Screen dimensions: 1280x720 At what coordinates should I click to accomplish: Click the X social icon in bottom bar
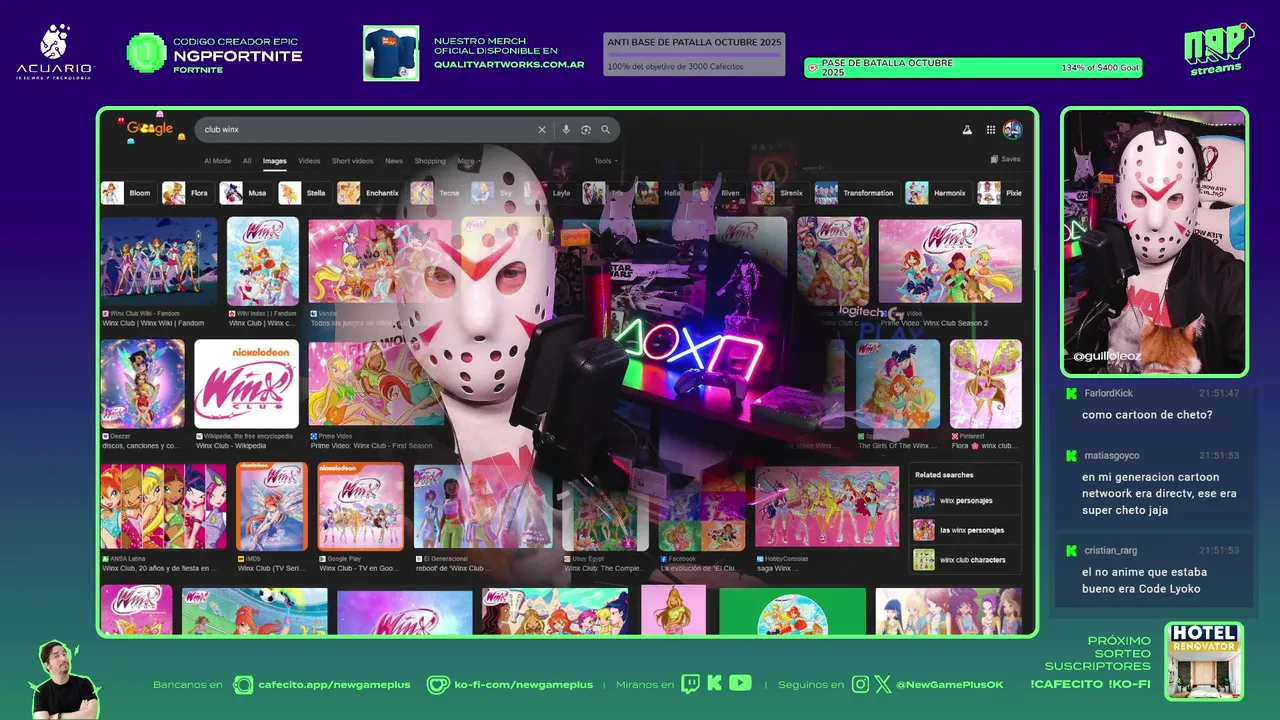882,684
